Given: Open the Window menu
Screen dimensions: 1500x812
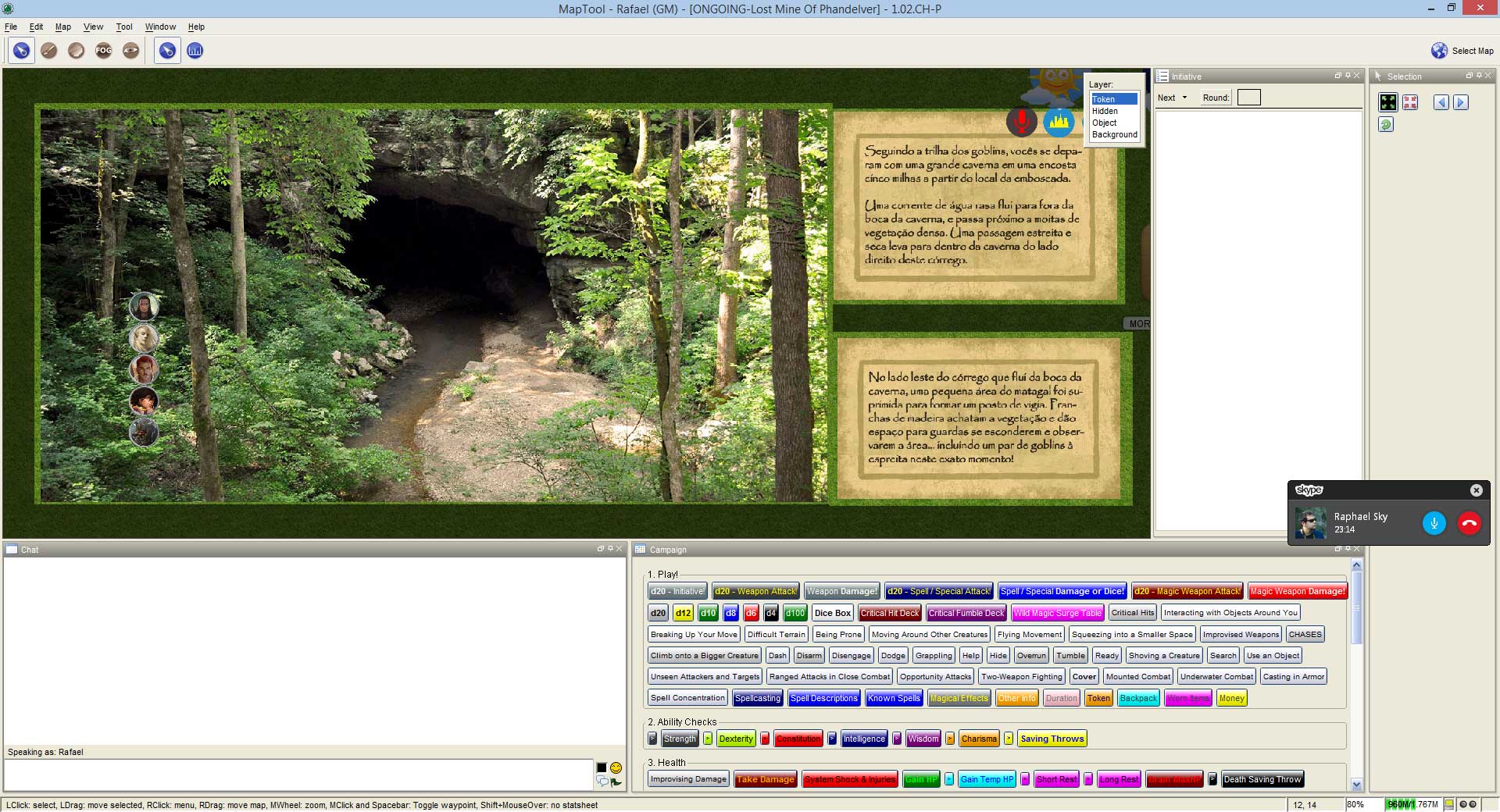Looking at the screenshot, I should [x=160, y=27].
